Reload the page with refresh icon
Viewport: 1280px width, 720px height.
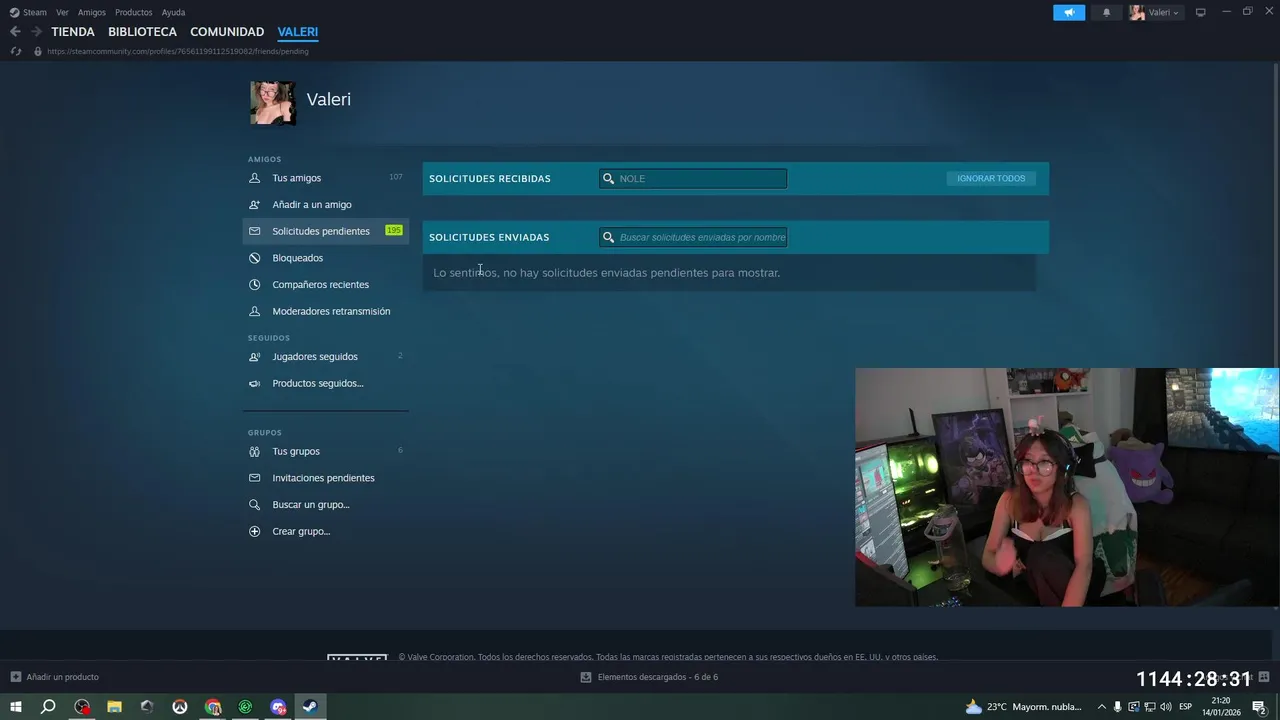[x=15, y=51]
